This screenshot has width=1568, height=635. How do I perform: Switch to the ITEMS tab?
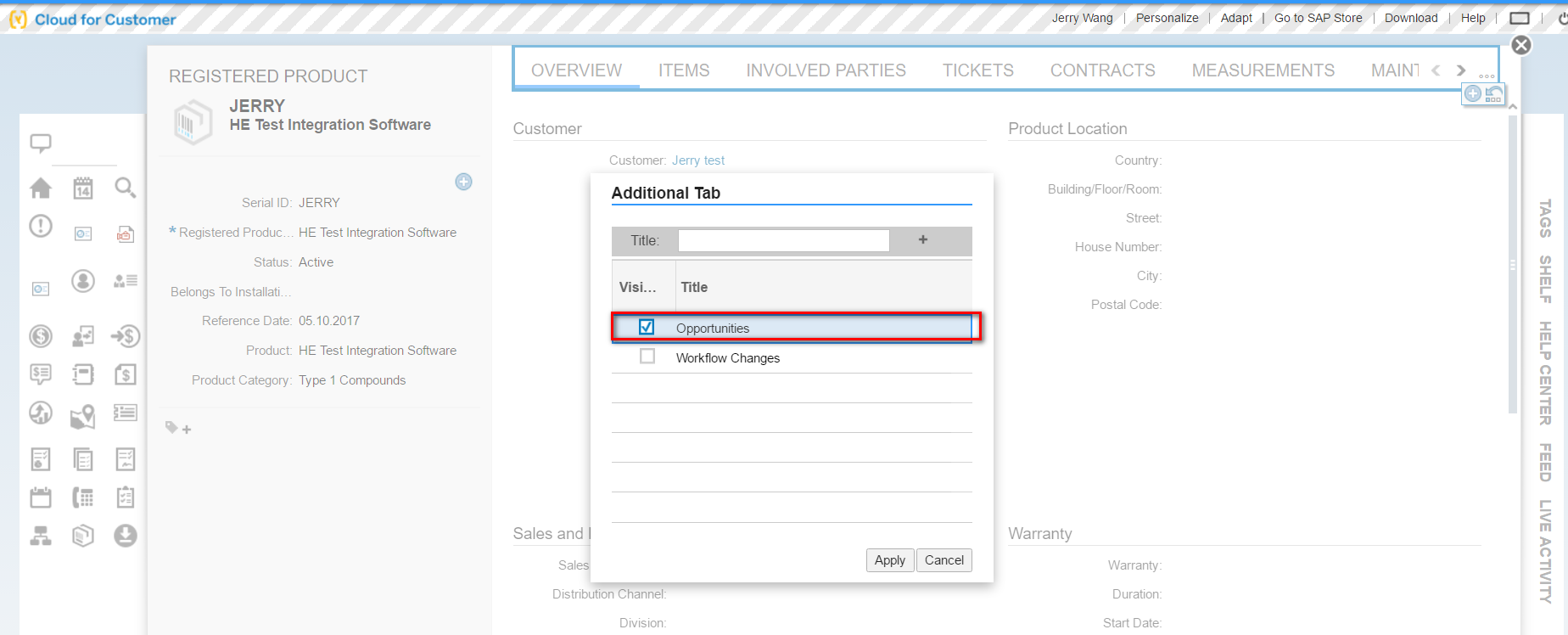pos(684,70)
